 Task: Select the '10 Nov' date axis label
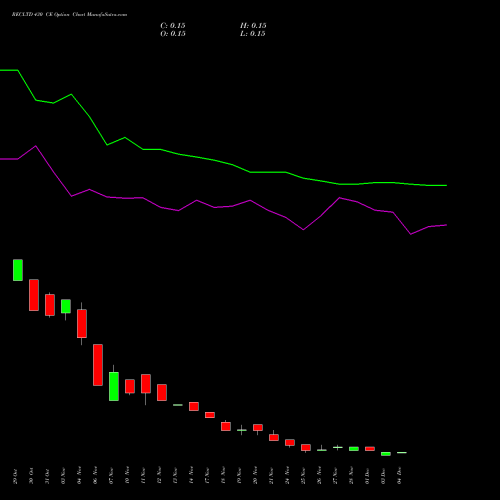click(x=127, y=476)
